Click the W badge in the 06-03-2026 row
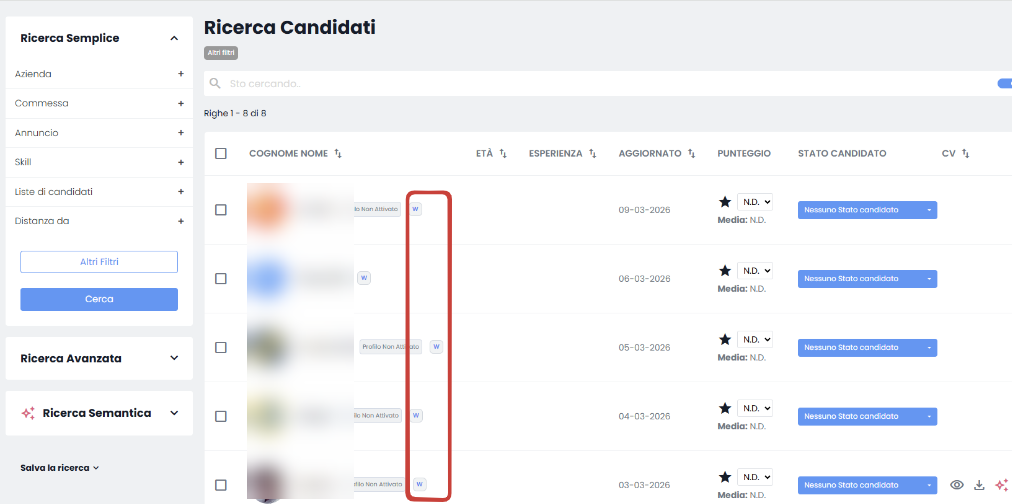This screenshot has width=1012, height=504. click(x=364, y=278)
